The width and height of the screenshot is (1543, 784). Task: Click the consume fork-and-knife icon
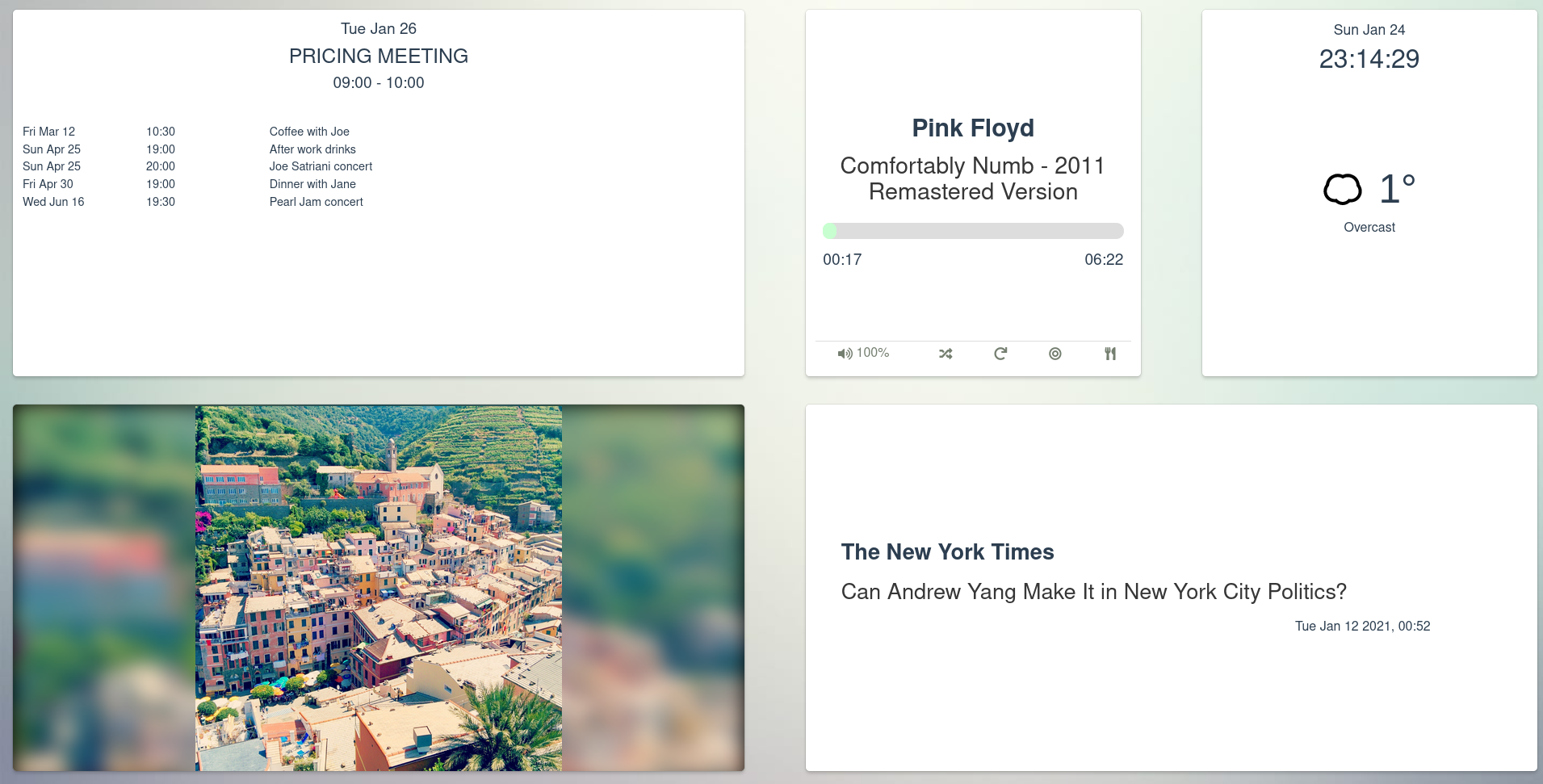point(1110,354)
